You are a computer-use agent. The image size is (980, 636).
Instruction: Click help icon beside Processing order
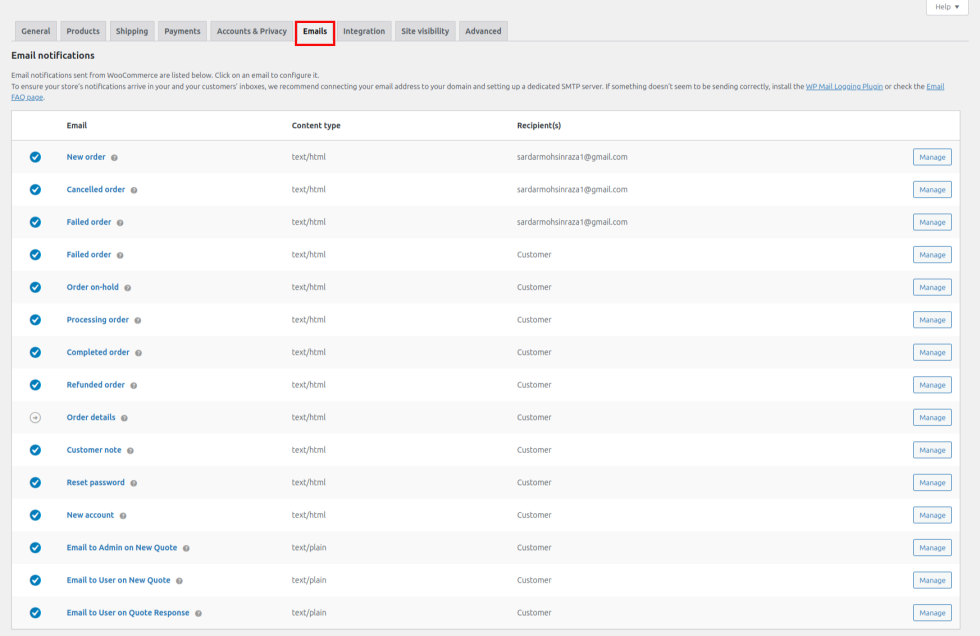click(x=138, y=320)
